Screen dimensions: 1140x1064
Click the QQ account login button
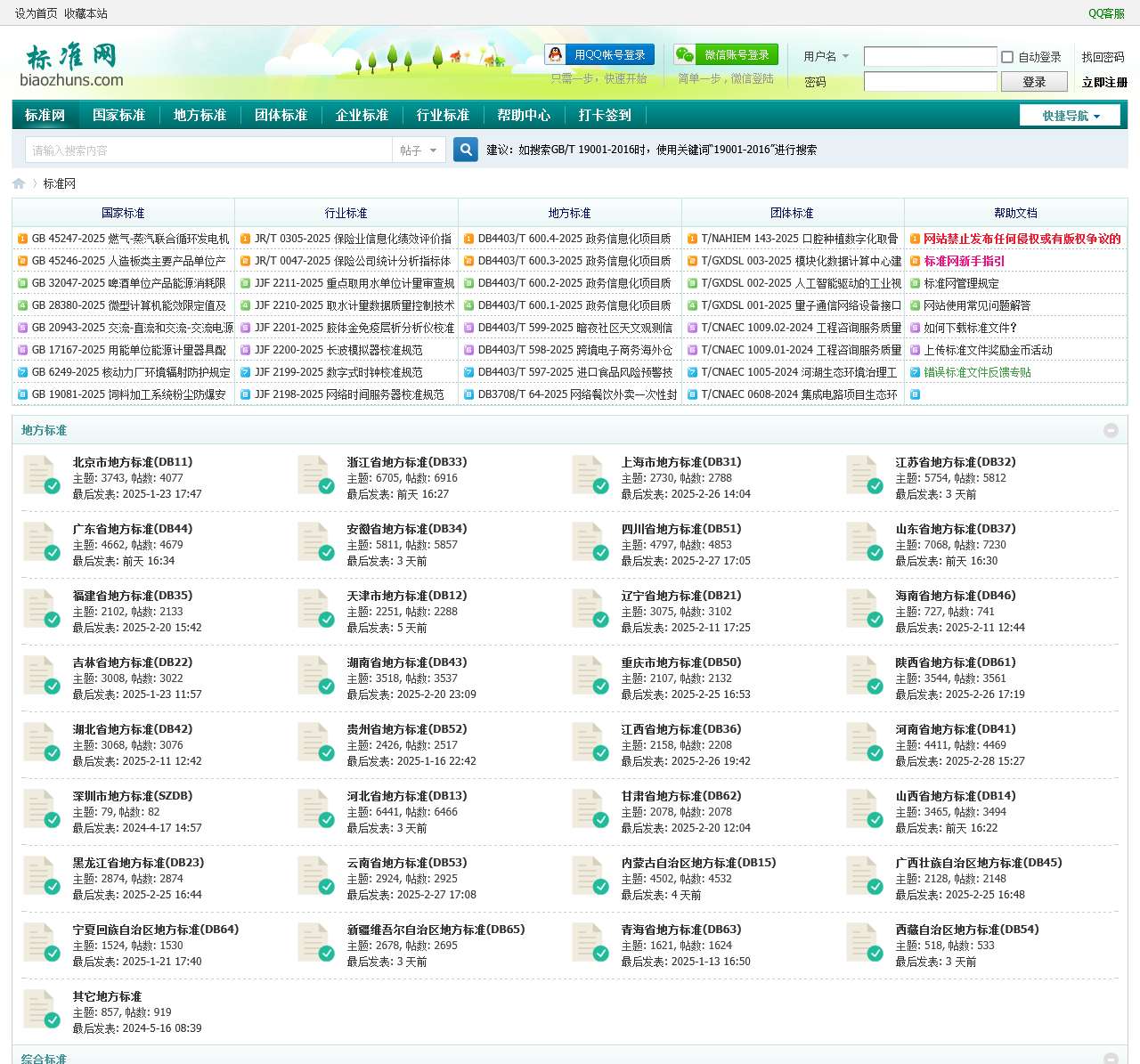[599, 55]
